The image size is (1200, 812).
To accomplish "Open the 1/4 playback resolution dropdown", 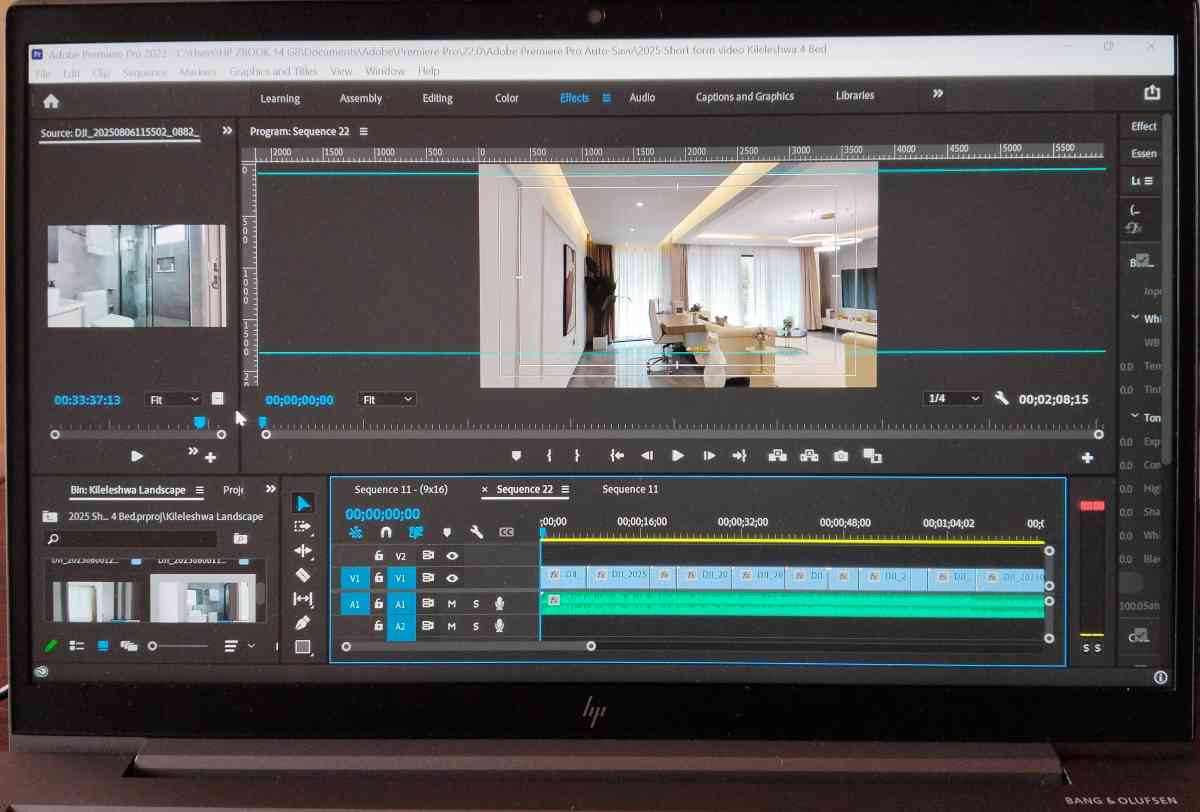I will pyautogui.click(x=953, y=398).
